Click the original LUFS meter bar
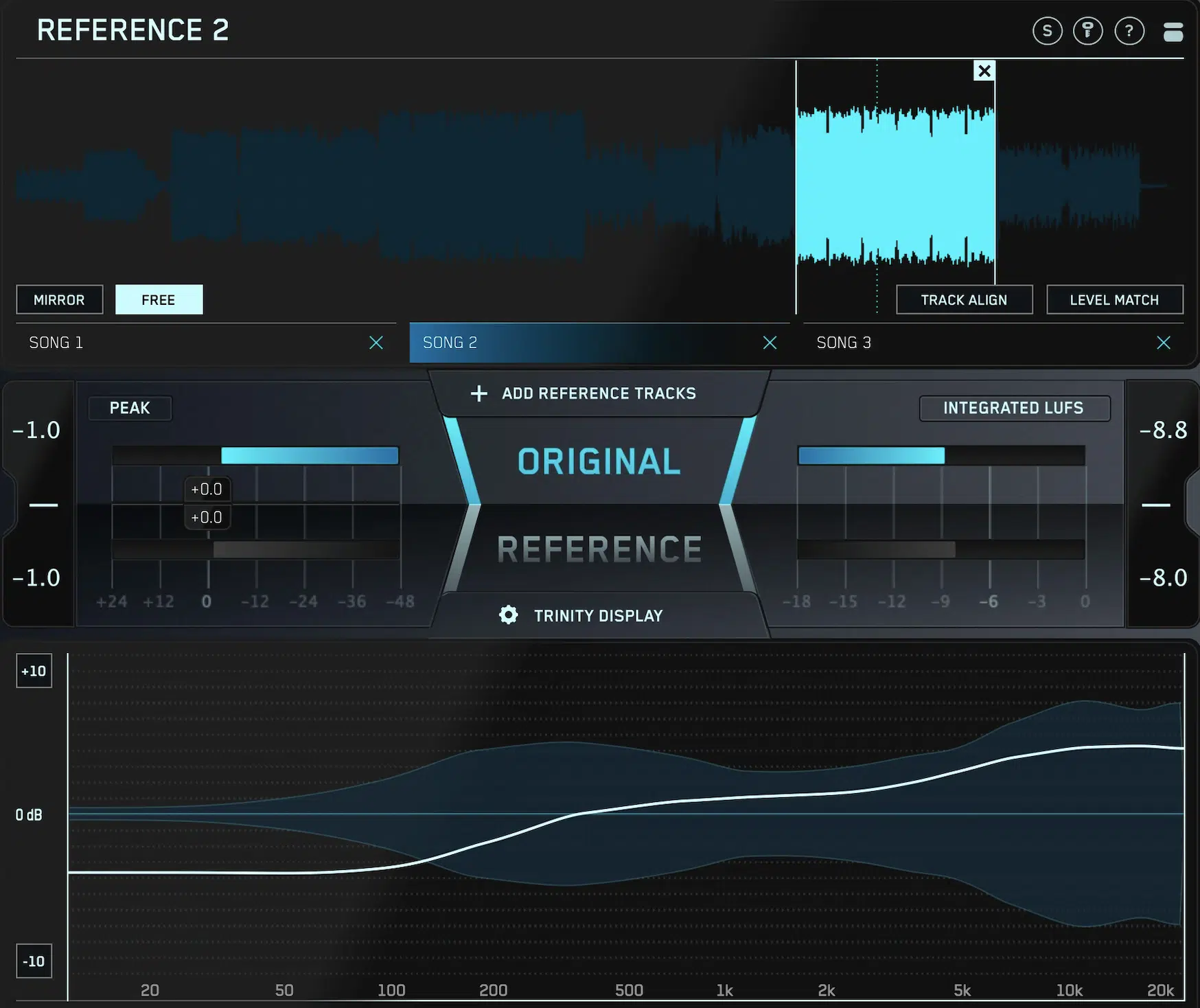The height and width of the screenshot is (1008, 1200). [x=941, y=455]
